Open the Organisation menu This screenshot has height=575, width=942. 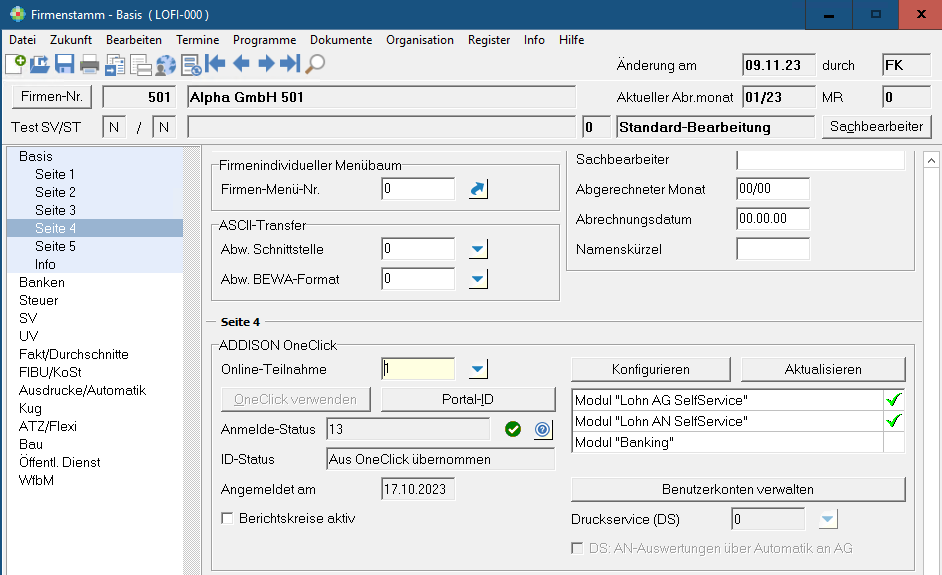click(420, 40)
